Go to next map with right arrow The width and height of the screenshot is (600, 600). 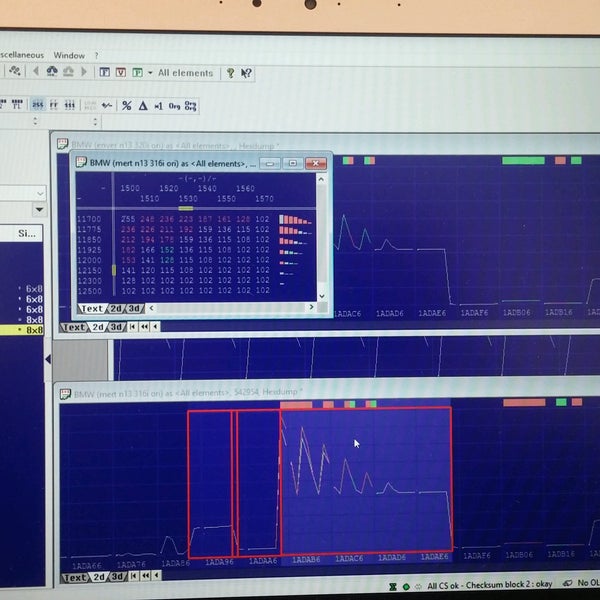(x=84, y=72)
